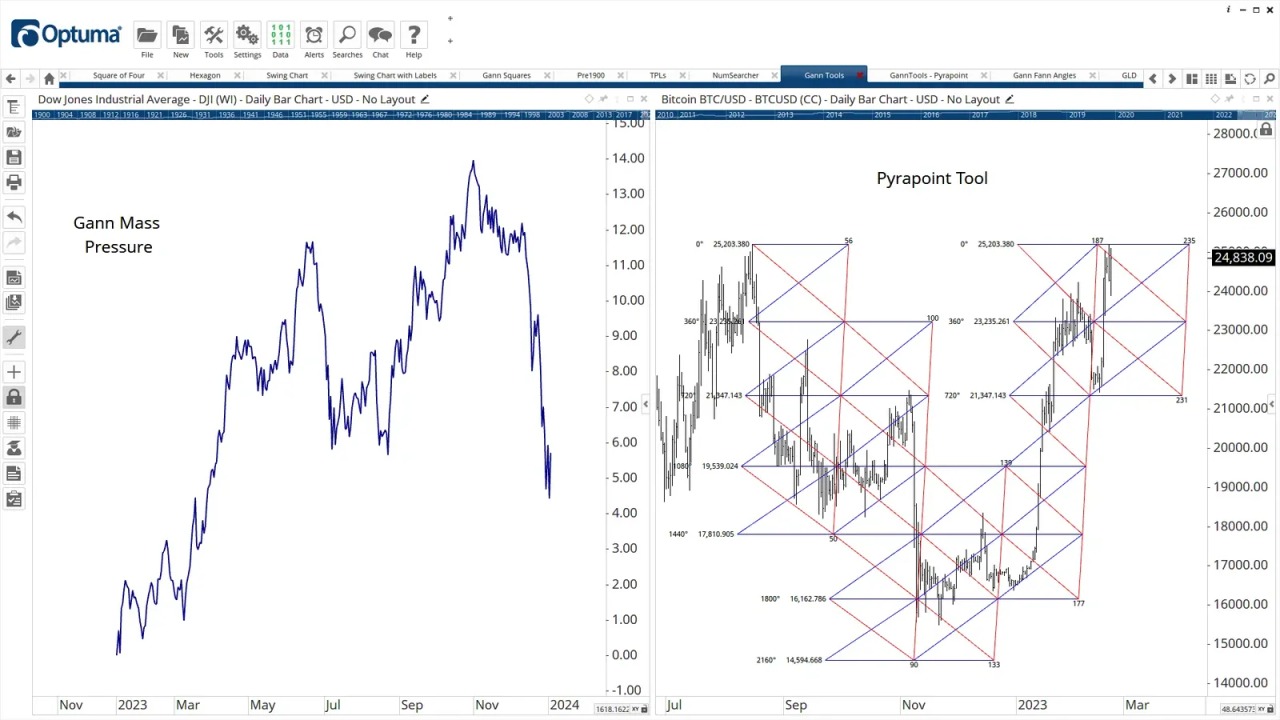Switch to Gann Fann Angles tab
The image size is (1280, 720).
1044,76
